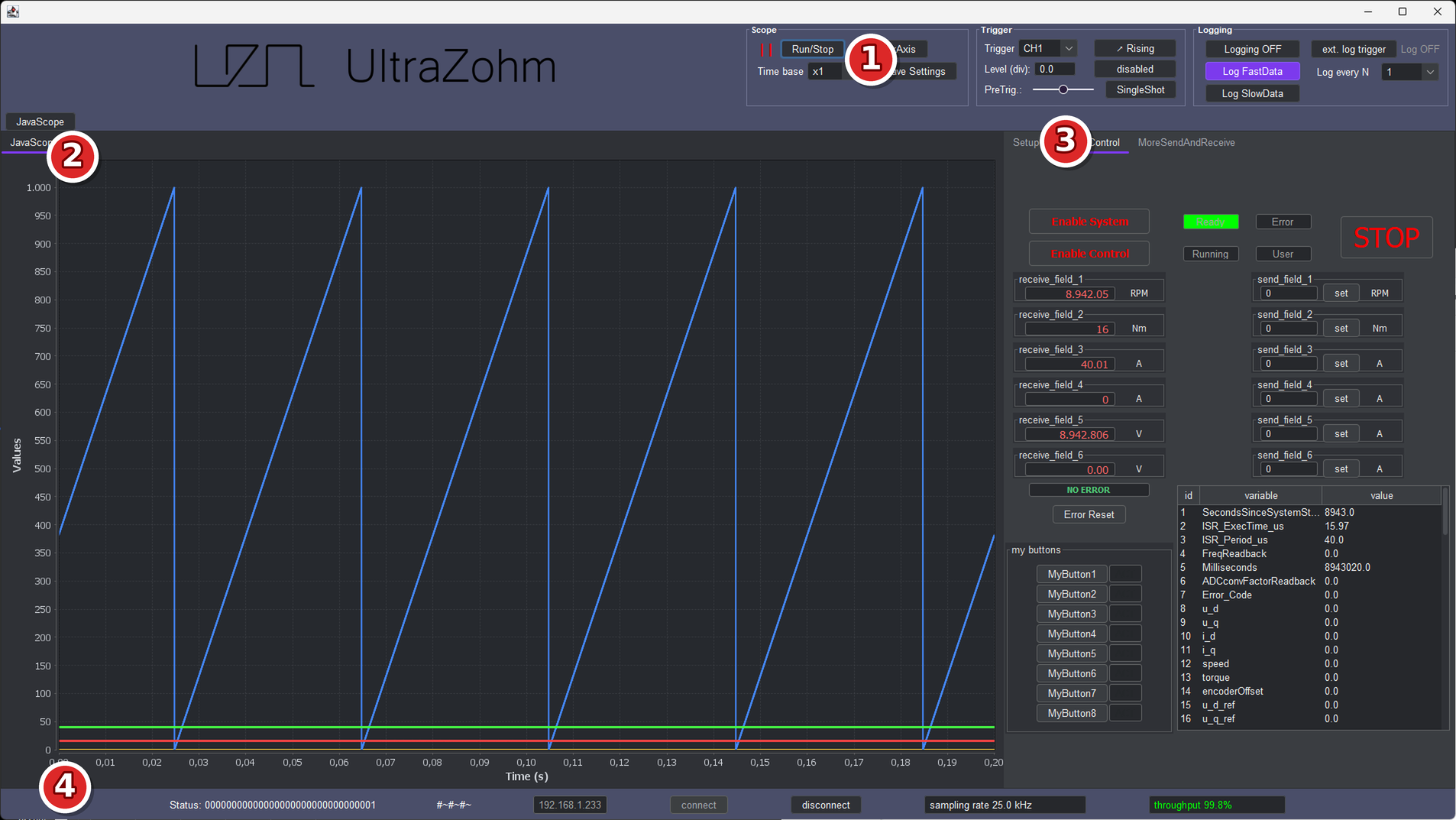This screenshot has width=1456, height=820.
Task: Click the red pause indicator beside Run/Stop
Action: [x=766, y=50]
